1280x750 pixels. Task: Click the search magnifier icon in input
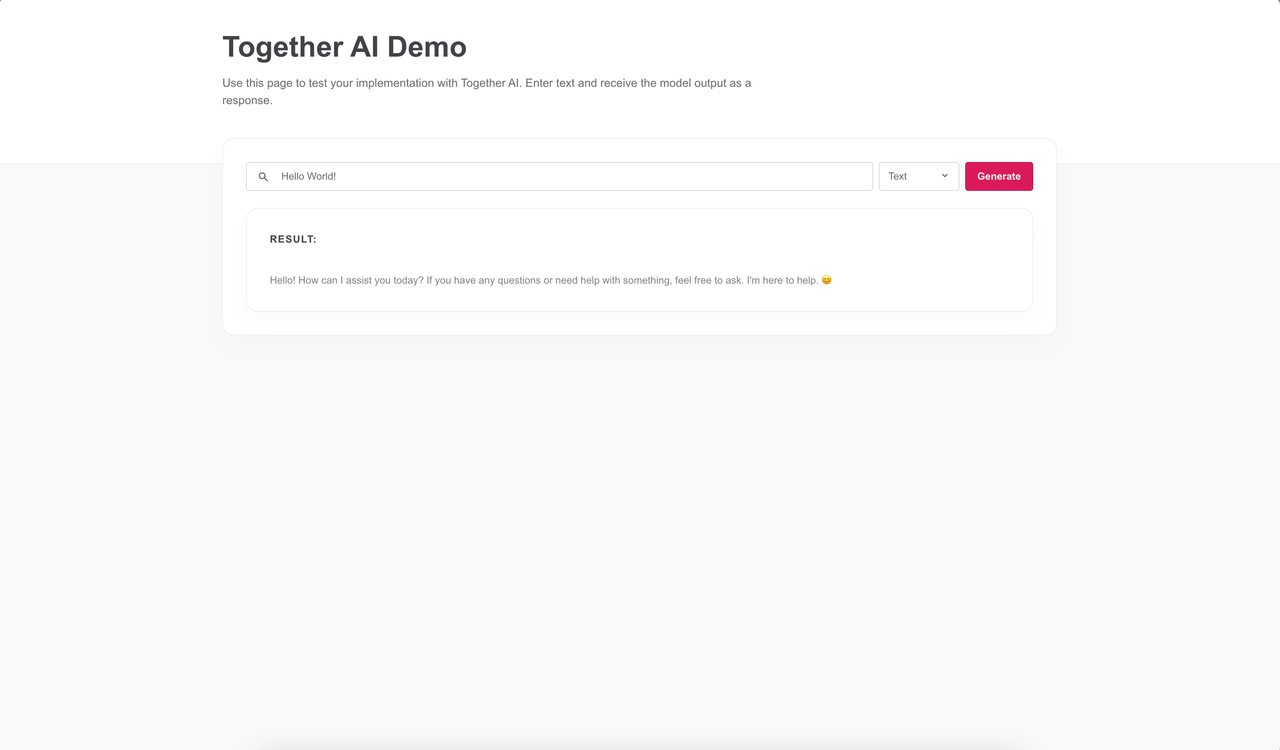tap(263, 177)
